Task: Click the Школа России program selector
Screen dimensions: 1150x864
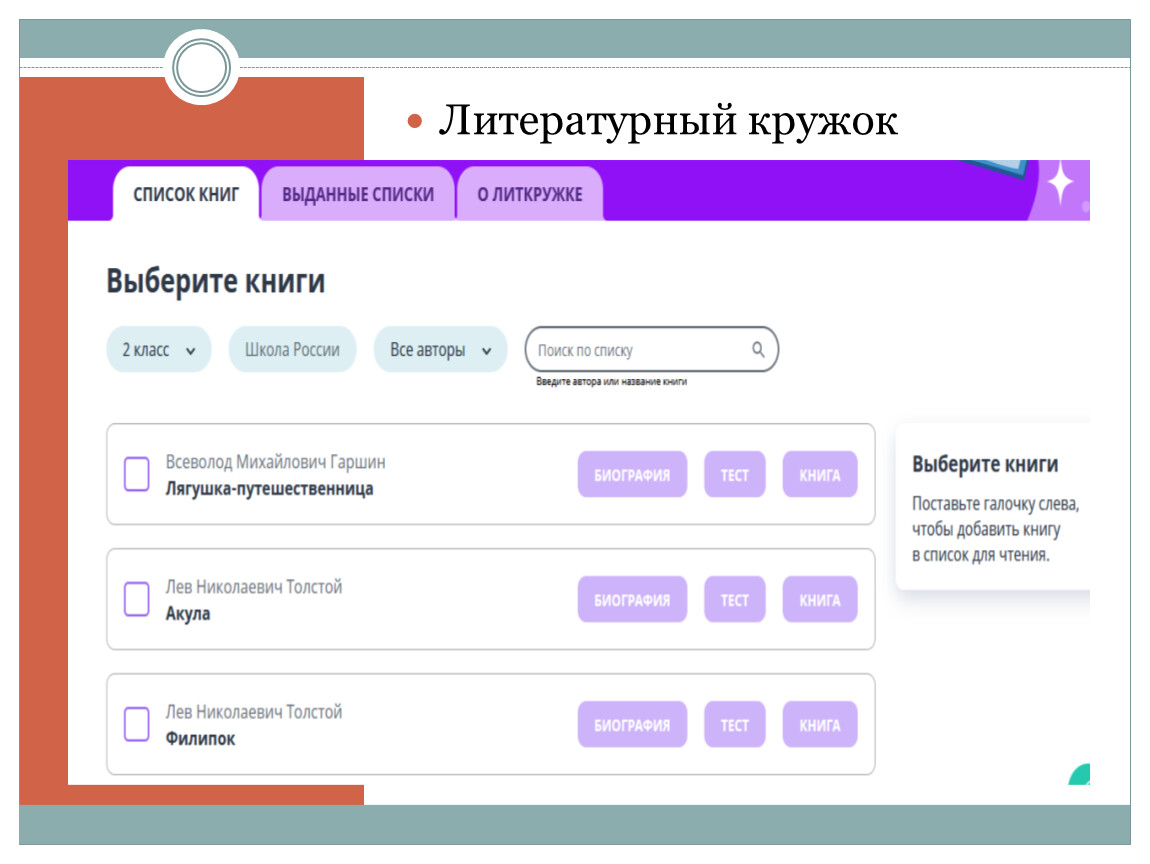Action: 292,350
